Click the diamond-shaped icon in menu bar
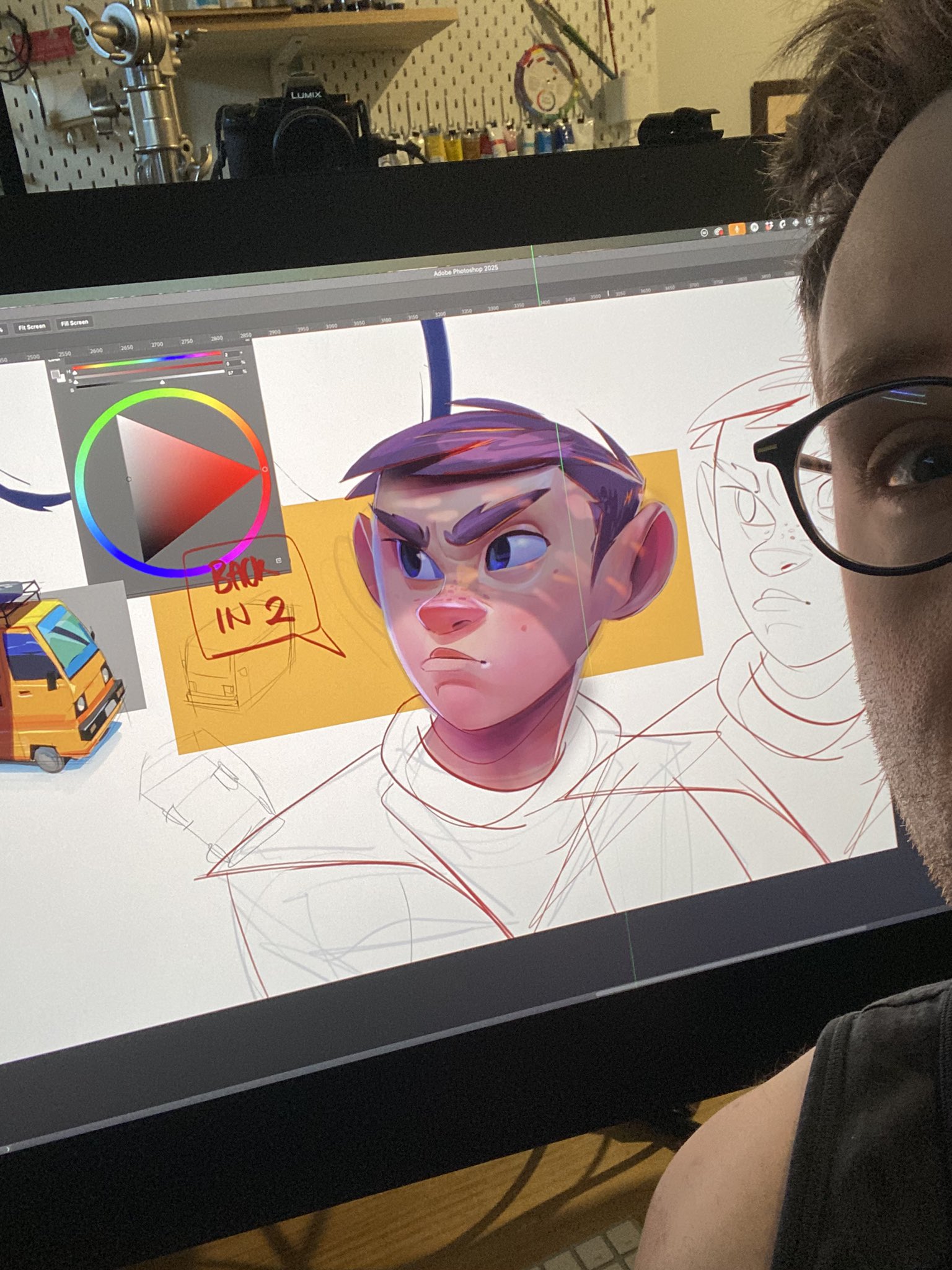The image size is (952, 1270). [796, 223]
